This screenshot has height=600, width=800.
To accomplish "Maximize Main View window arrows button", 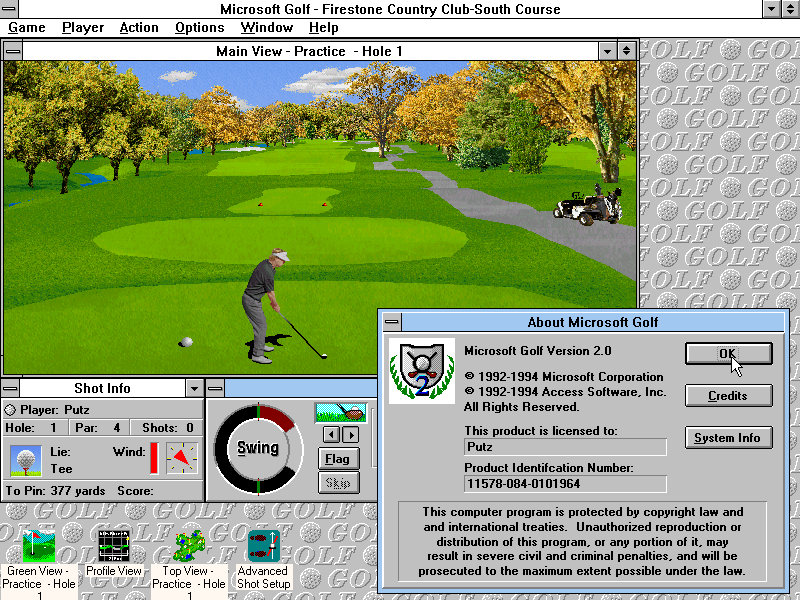I will 627,51.
